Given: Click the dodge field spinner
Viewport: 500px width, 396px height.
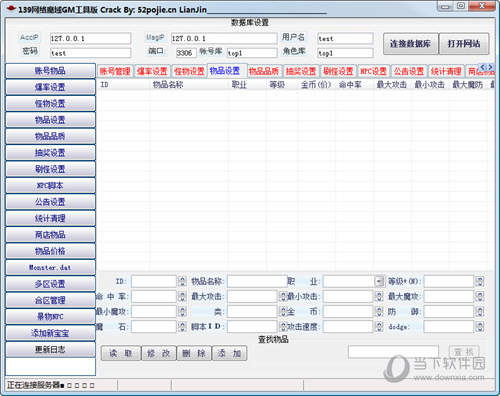Looking at the screenshot, I should (480, 327).
